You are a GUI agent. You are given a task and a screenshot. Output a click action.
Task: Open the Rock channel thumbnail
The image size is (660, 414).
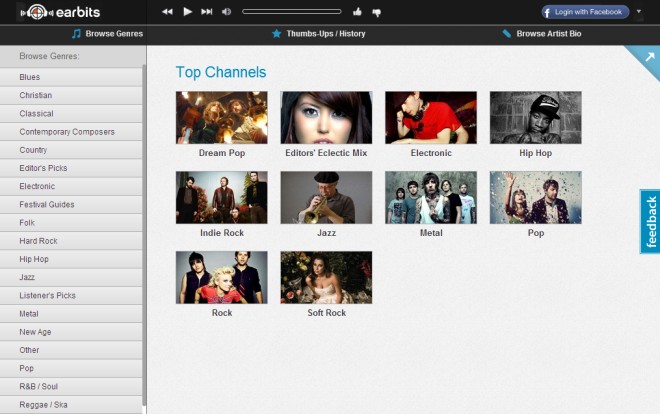click(221, 277)
